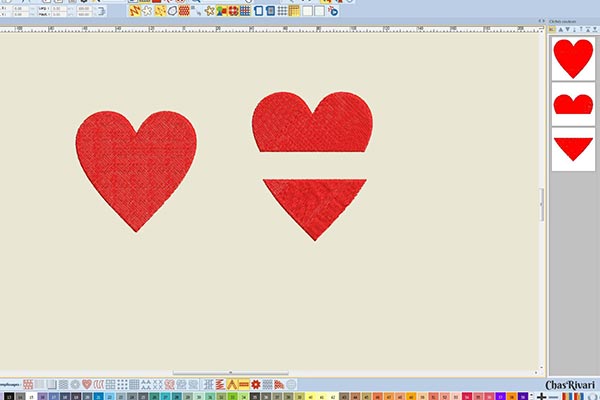Select the first red fill pattern icon

28,384
